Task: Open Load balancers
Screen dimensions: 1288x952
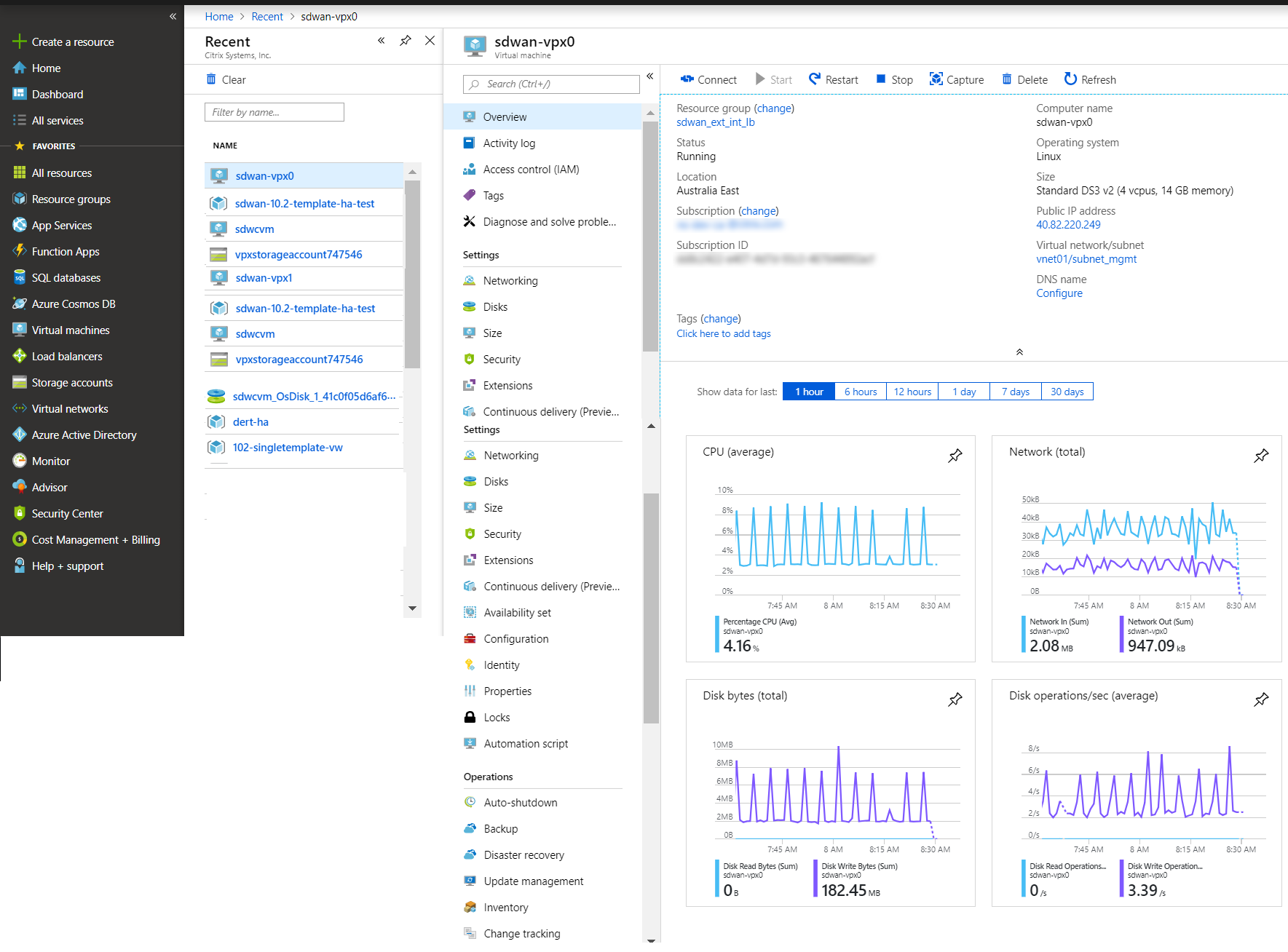Action: [67, 356]
